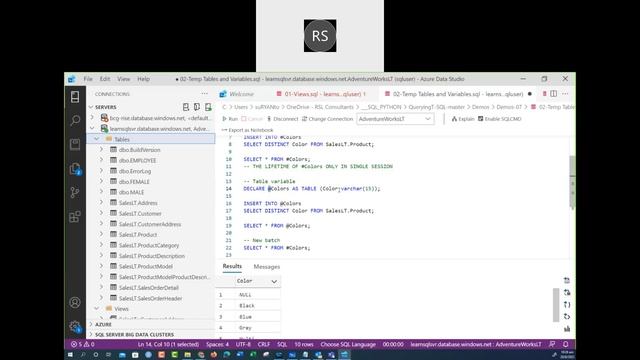Open editor more actions ellipsis
The width and height of the screenshot is (640, 360).
tap(565, 94)
